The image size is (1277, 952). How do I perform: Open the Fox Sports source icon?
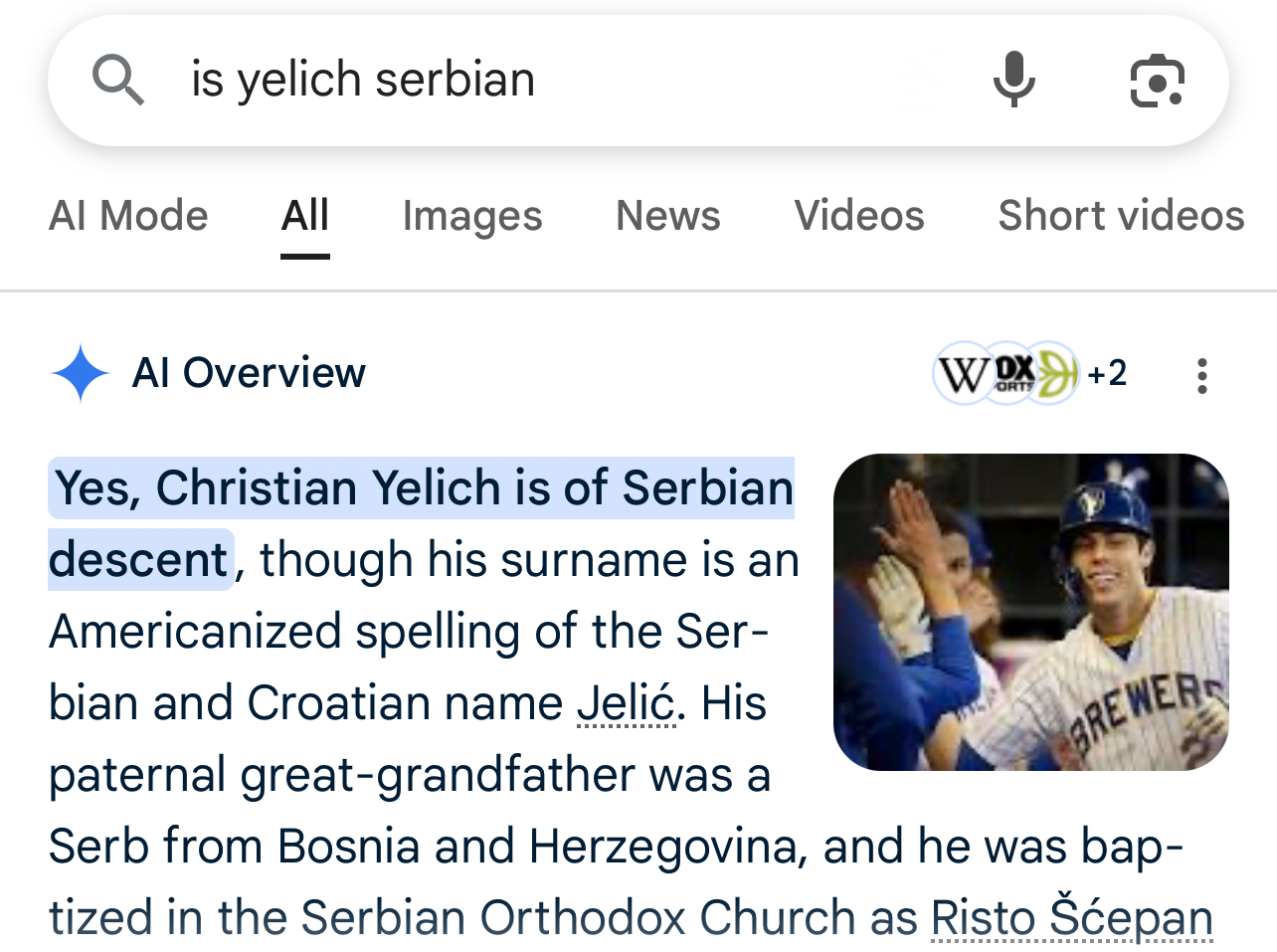(x=1012, y=373)
